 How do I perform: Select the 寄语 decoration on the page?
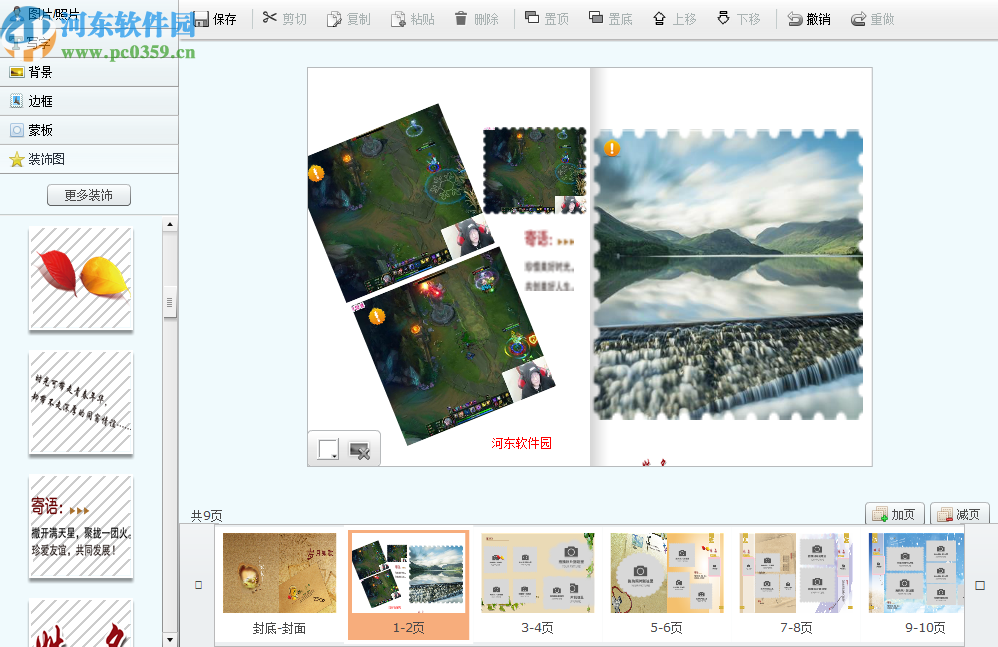(x=549, y=261)
